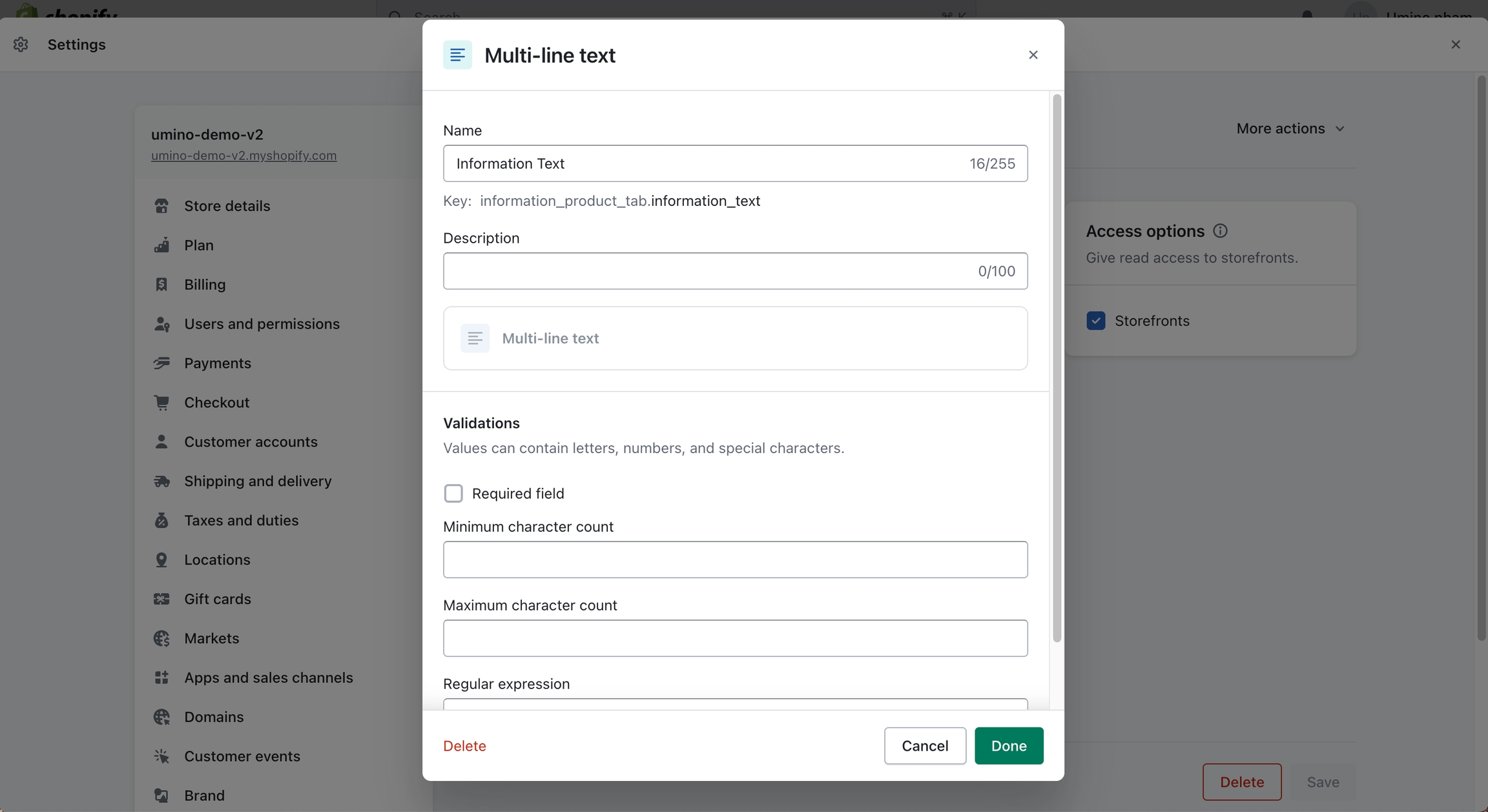The height and width of the screenshot is (812, 1488).
Task: Click the Billing receipt icon
Action: tap(161, 285)
